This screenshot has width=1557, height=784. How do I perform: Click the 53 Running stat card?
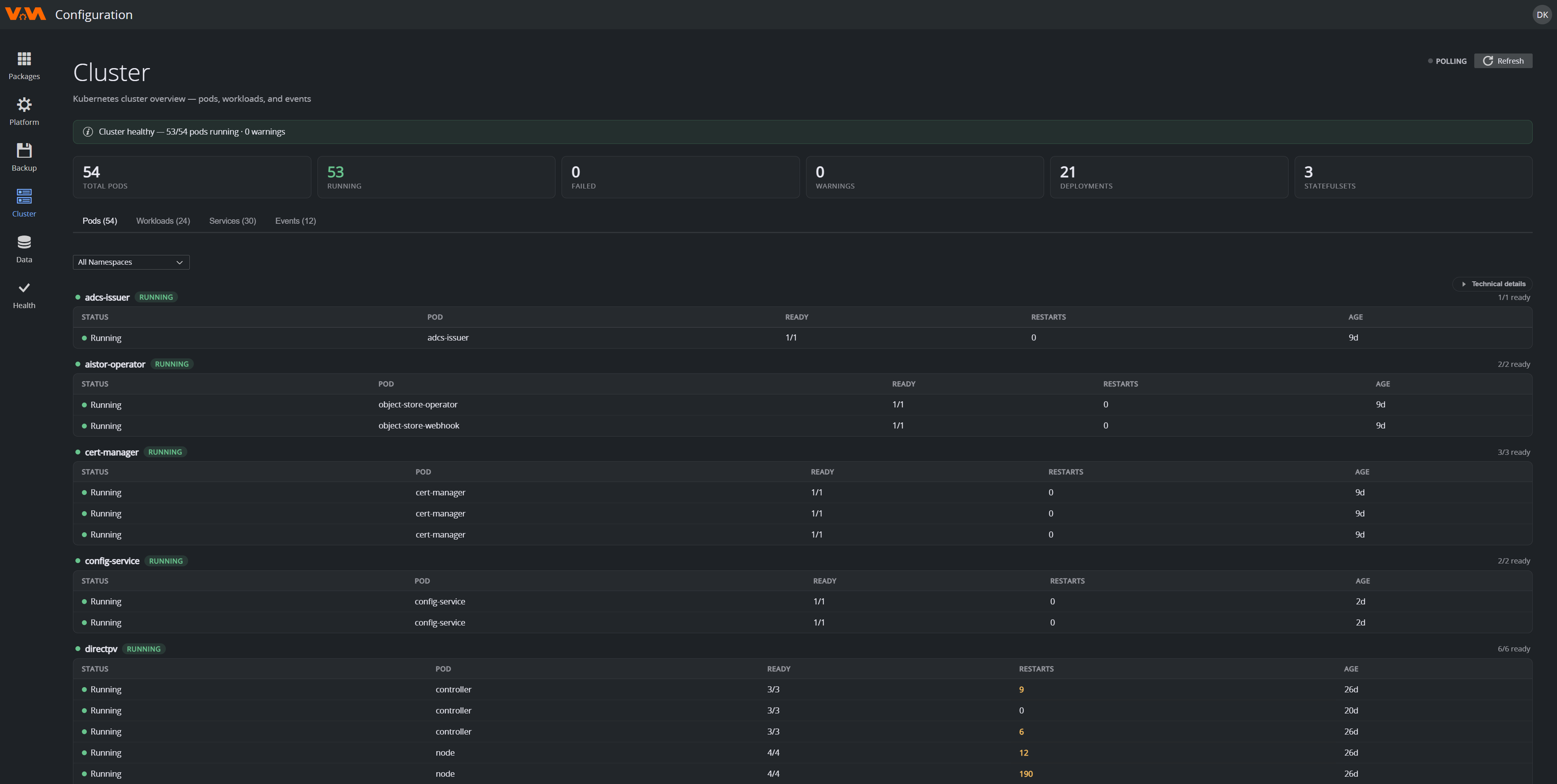click(x=436, y=177)
